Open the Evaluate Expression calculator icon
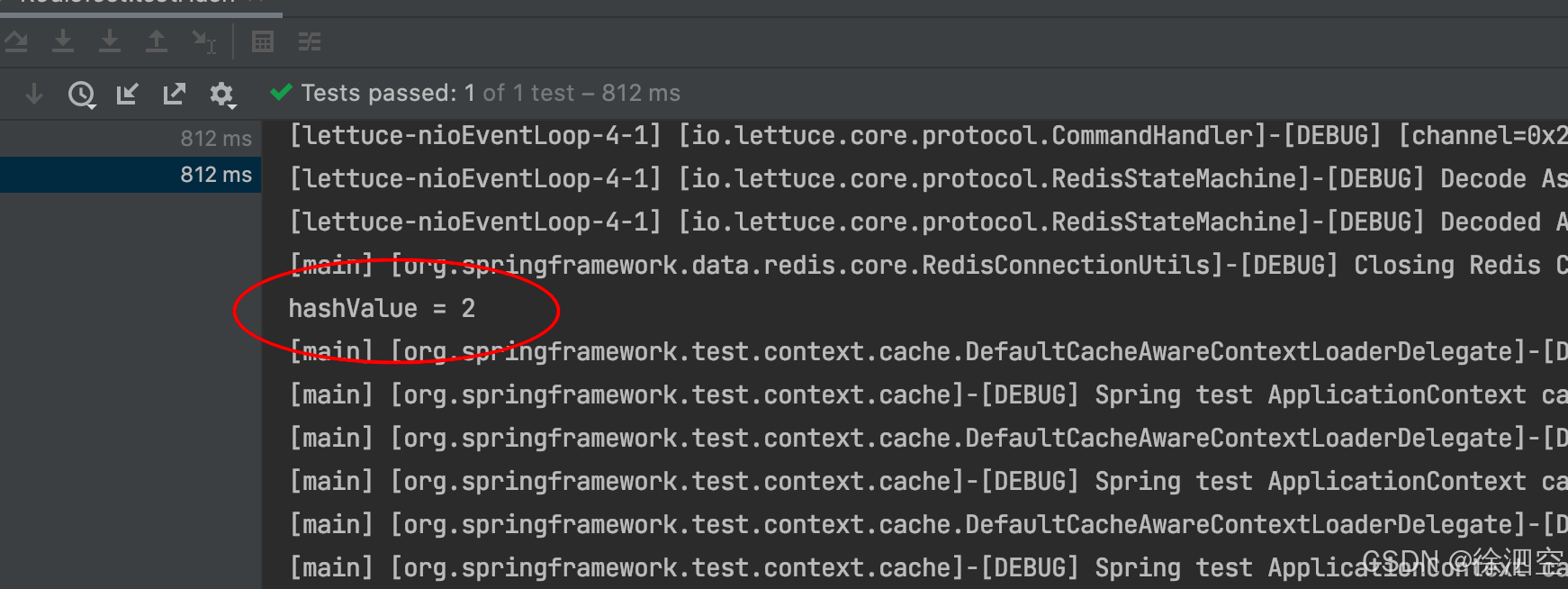 [263, 41]
